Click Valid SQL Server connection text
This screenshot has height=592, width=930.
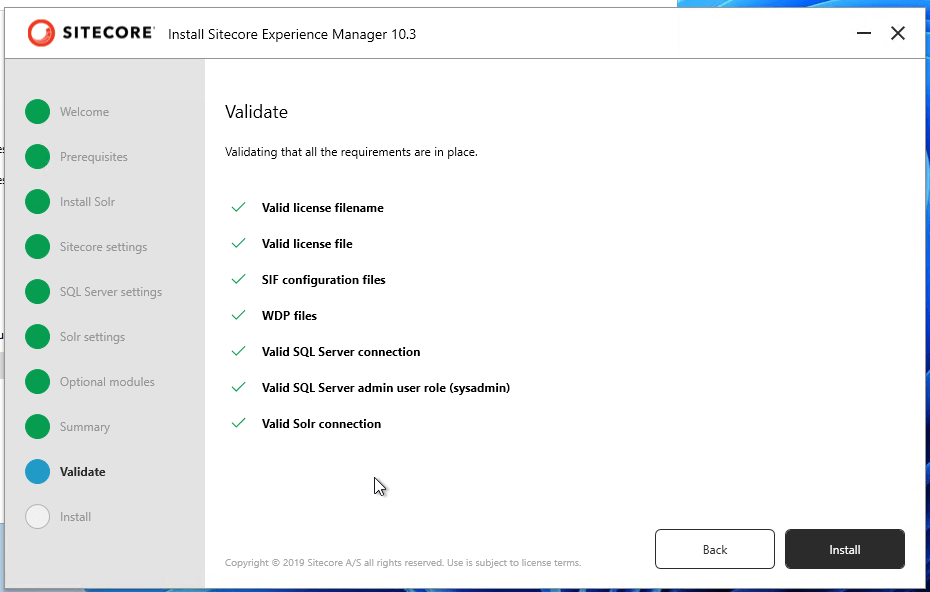click(x=341, y=352)
